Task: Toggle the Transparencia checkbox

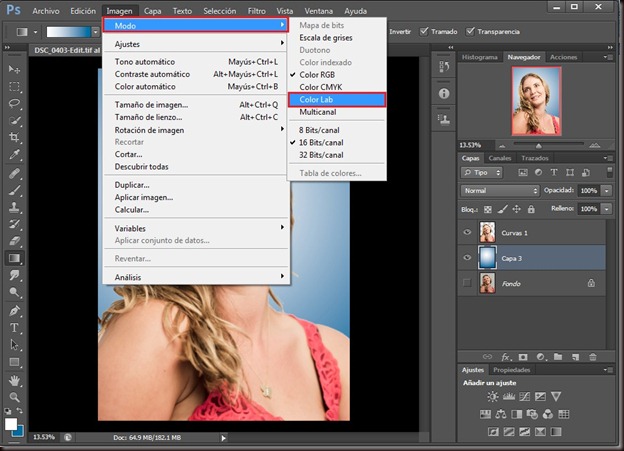Action: click(x=470, y=31)
